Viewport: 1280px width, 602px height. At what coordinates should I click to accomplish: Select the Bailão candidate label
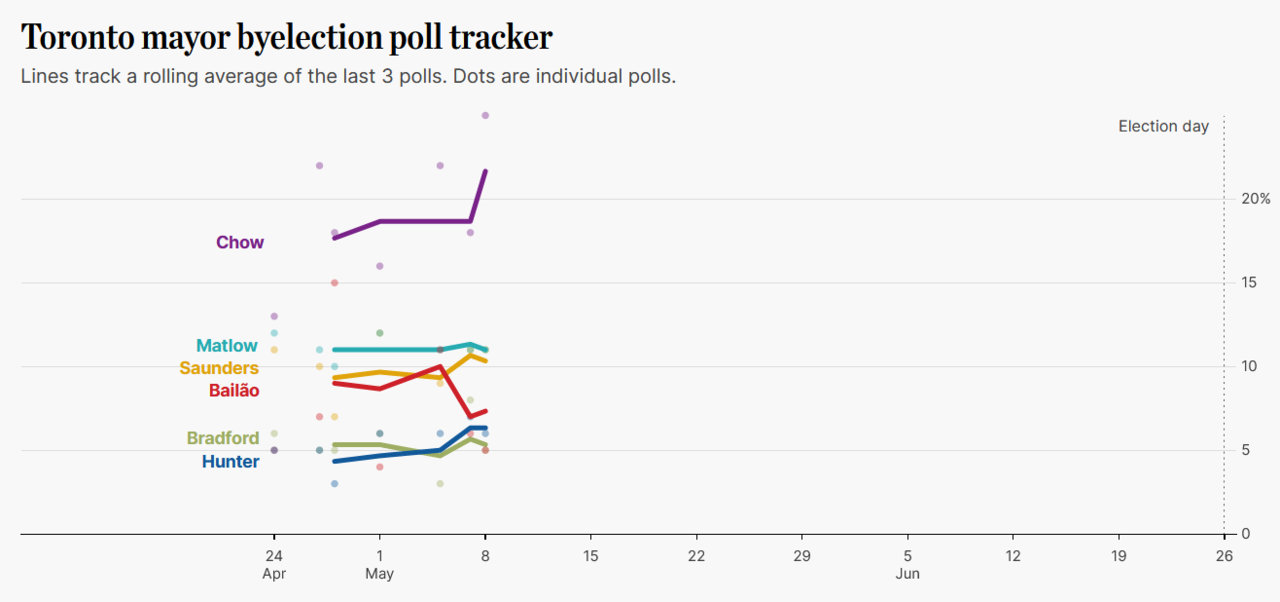[x=234, y=390]
